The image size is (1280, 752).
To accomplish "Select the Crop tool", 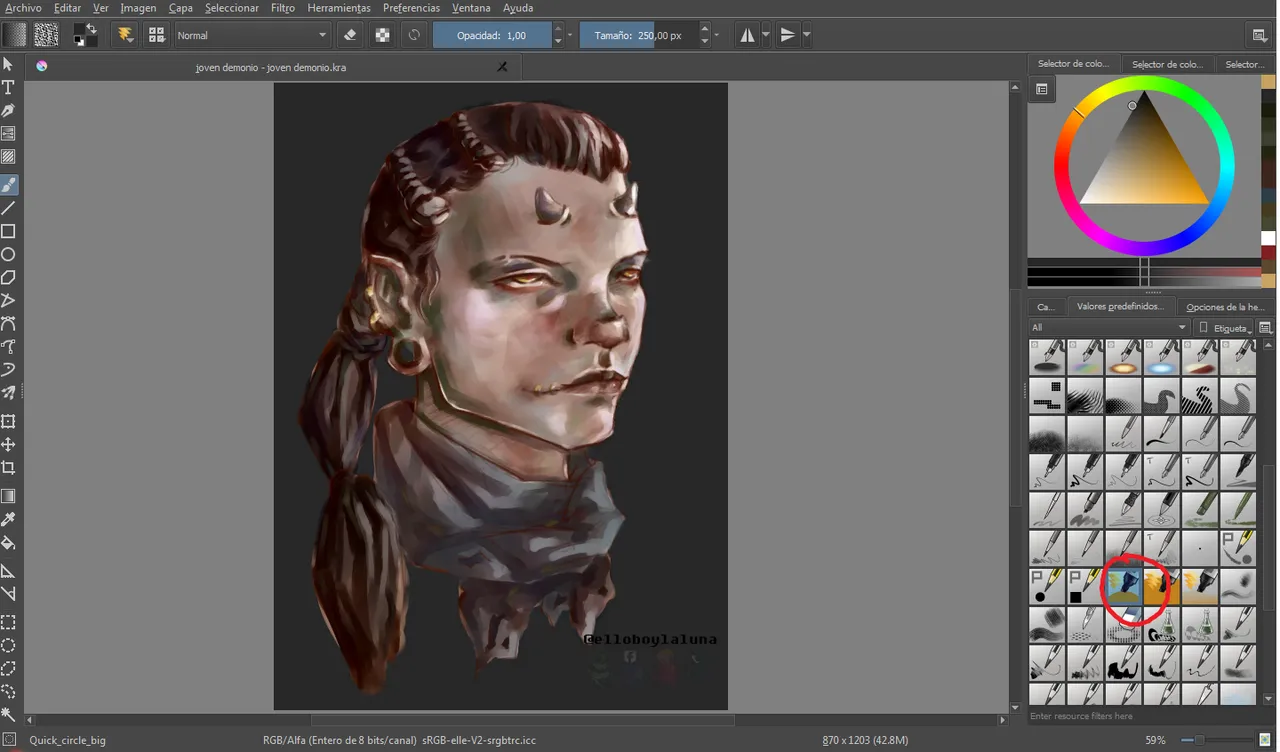I will tap(8, 467).
